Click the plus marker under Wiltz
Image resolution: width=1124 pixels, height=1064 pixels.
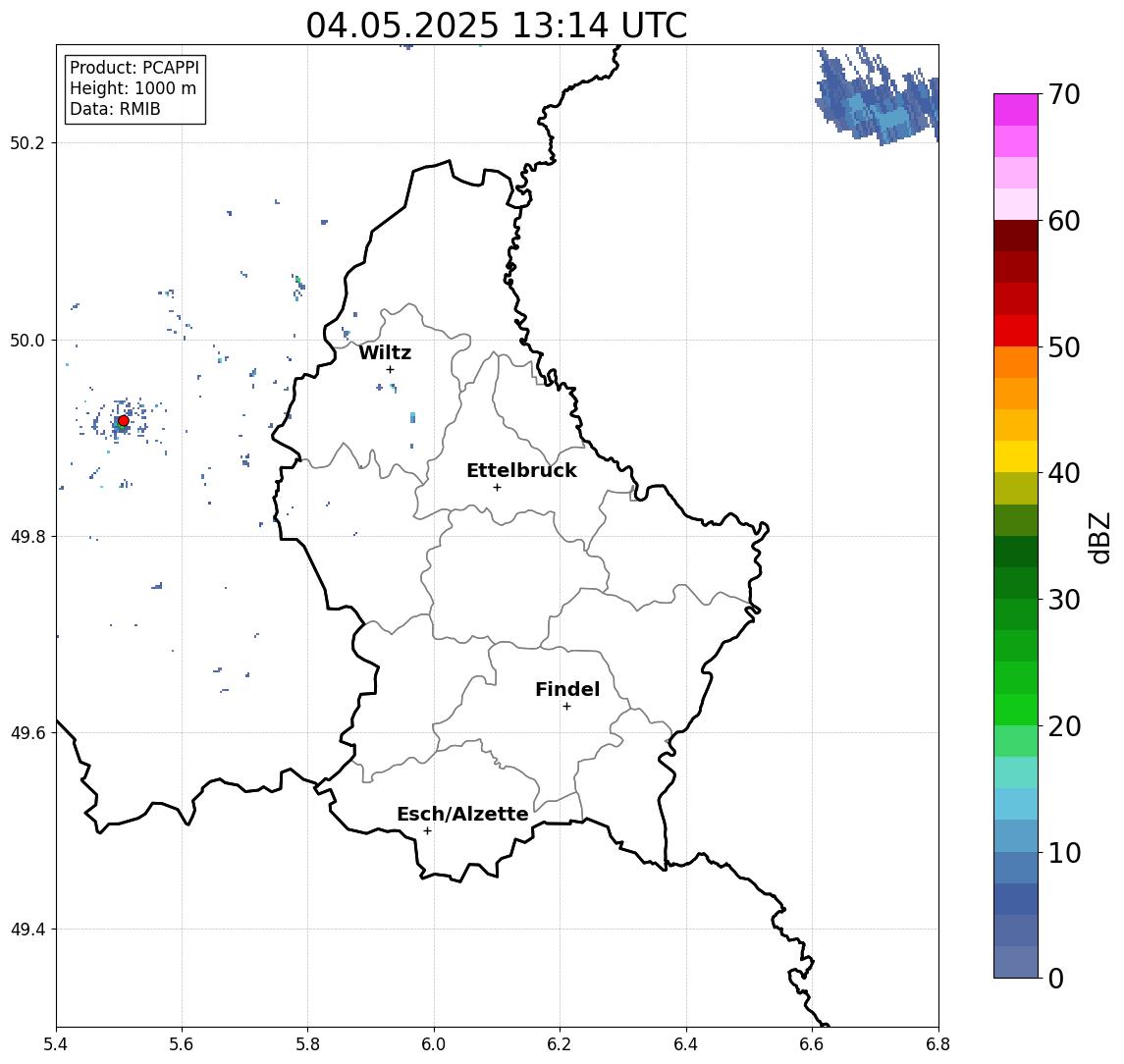(x=390, y=369)
